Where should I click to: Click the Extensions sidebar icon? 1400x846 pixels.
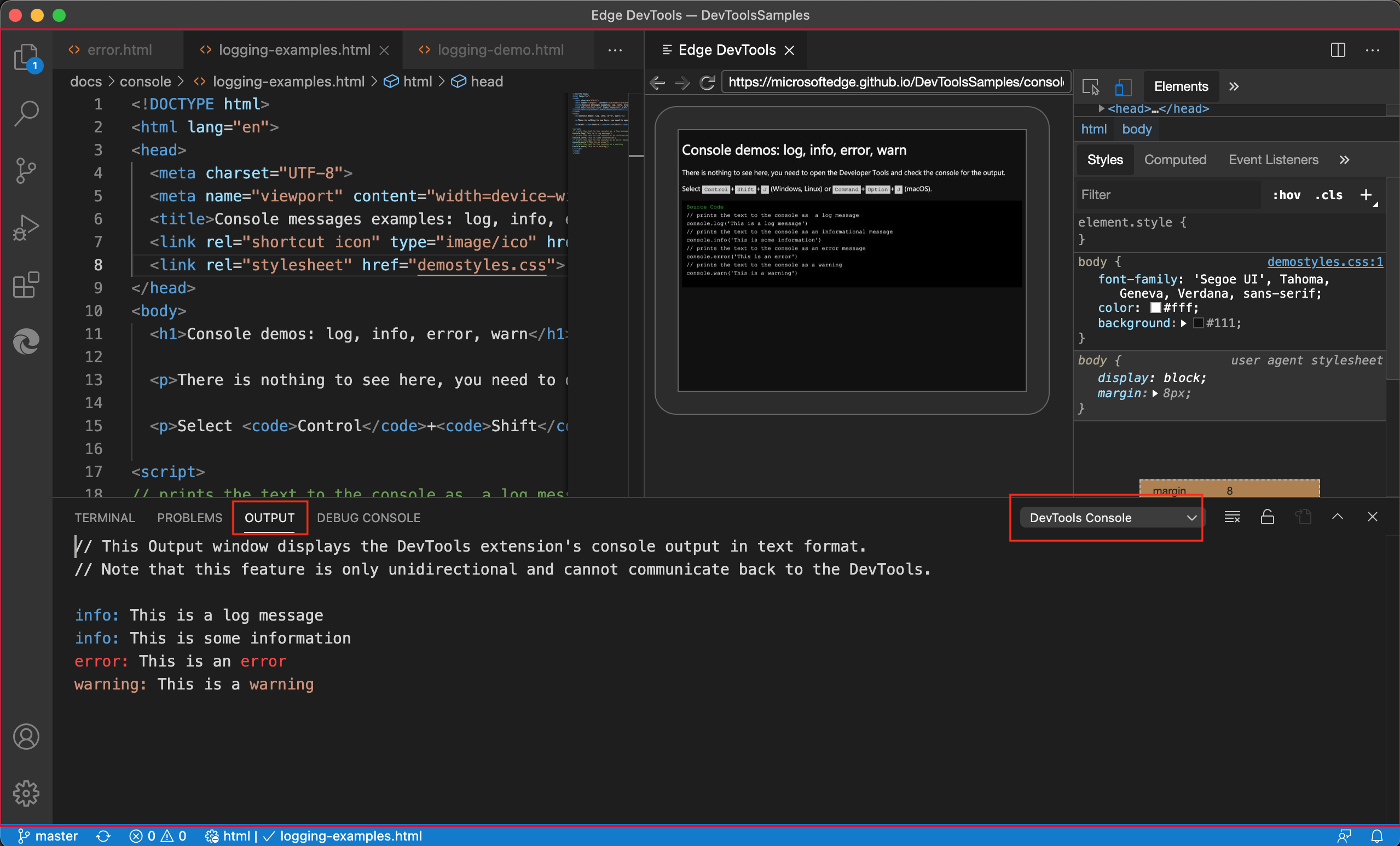click(x=27, y=282)
